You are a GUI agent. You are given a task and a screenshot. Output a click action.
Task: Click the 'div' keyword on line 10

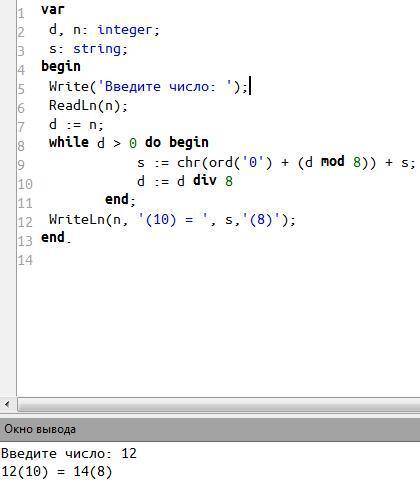205,181
